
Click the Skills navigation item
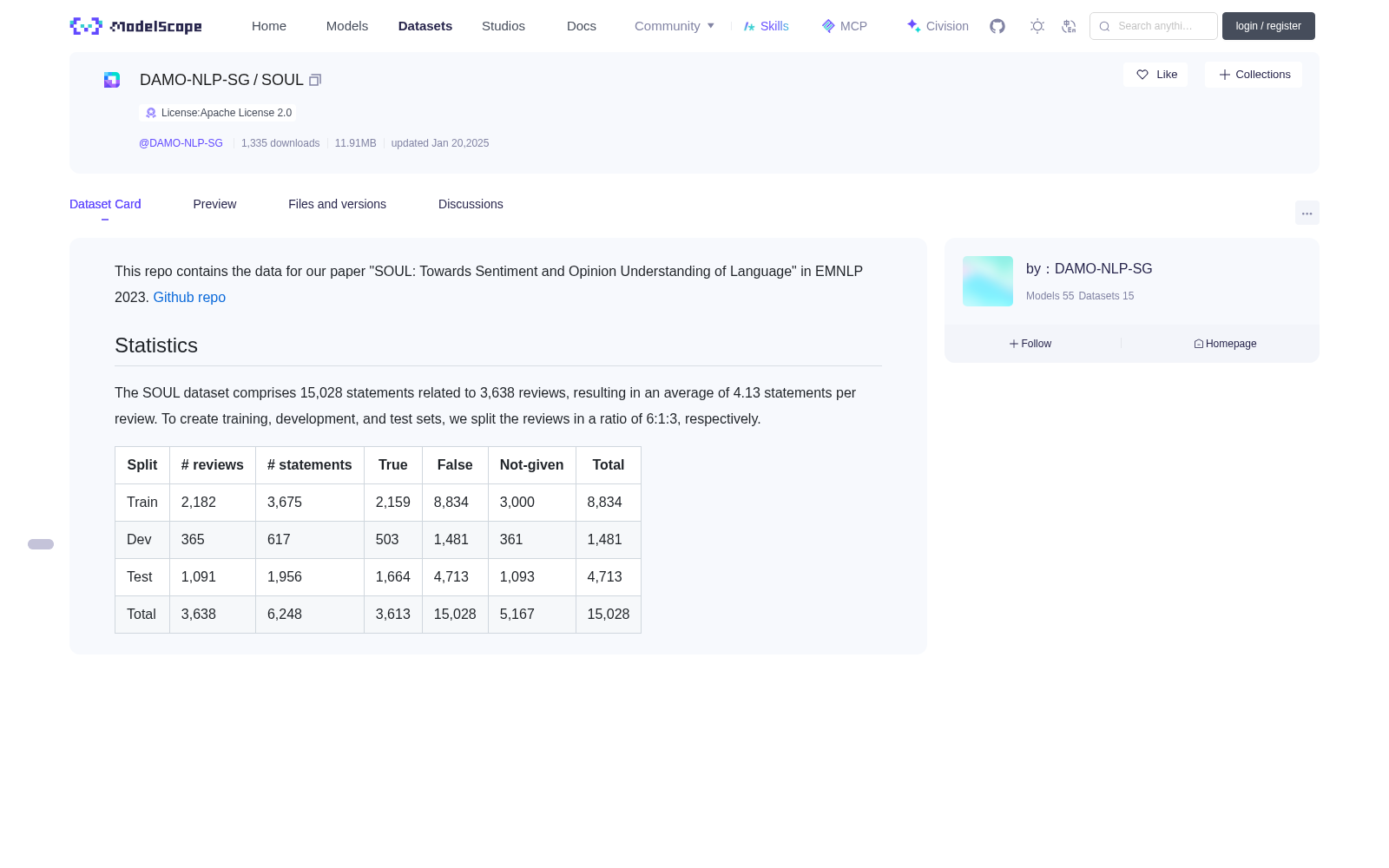766,26
